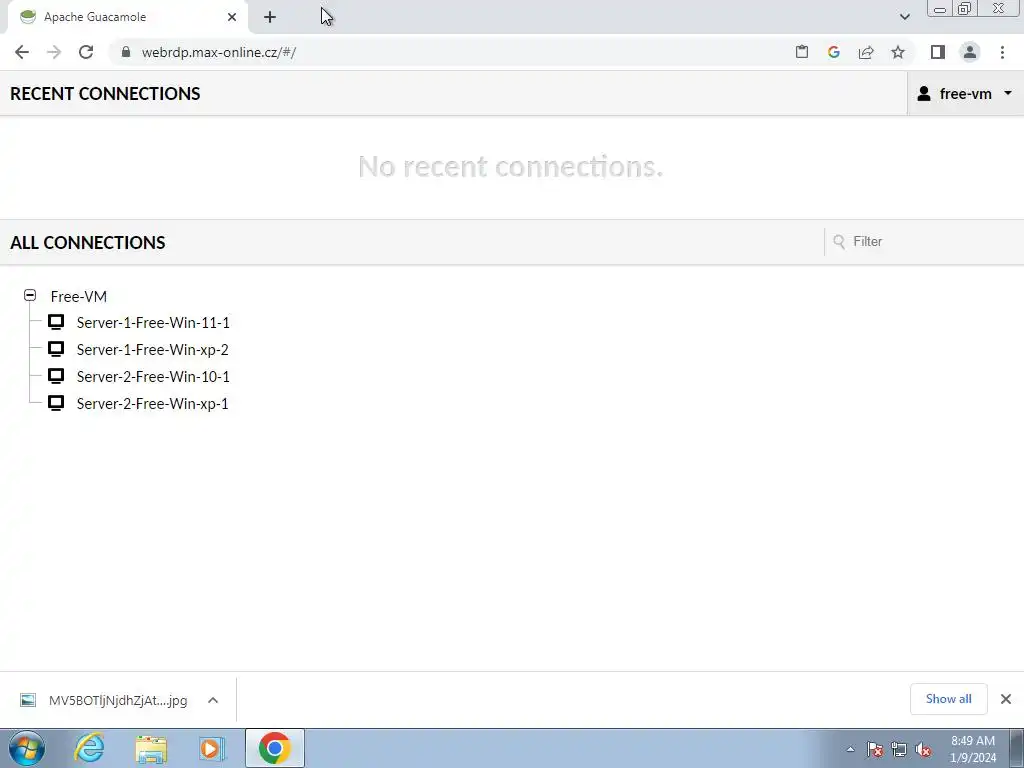Open Server-2-Free-Win-10-1 connection
This screenshot has height=768, width=1024.
tap(153, 377)
